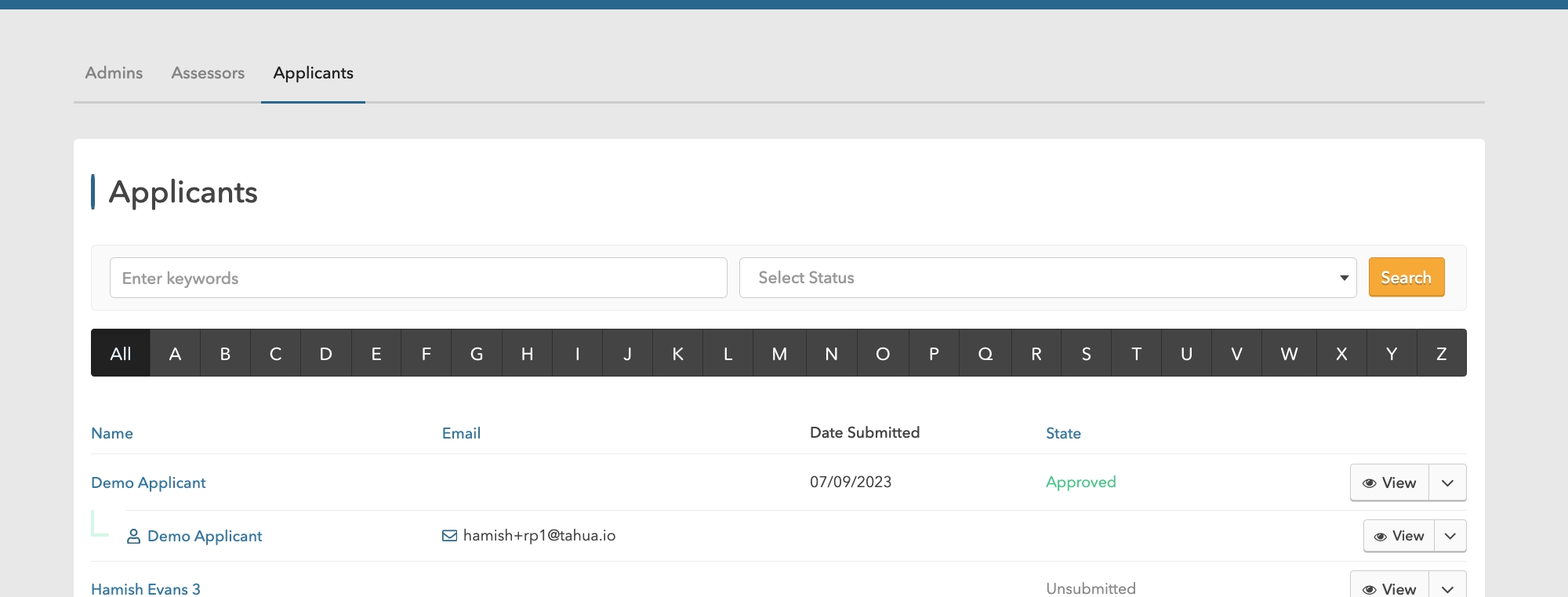
Task: Click the eye View button on the user sub-row
Action: 1399,537
